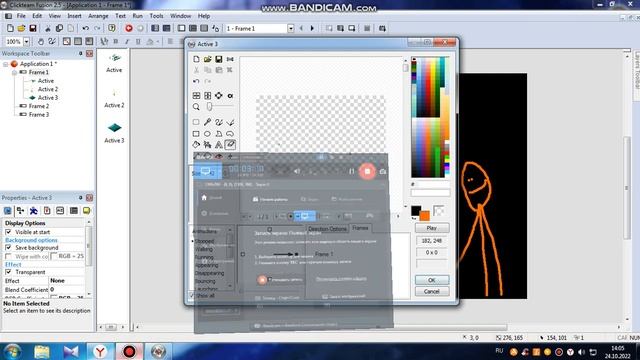640x360 pixels.
Task: Open the Tools menu
Action: pos(156,16)
